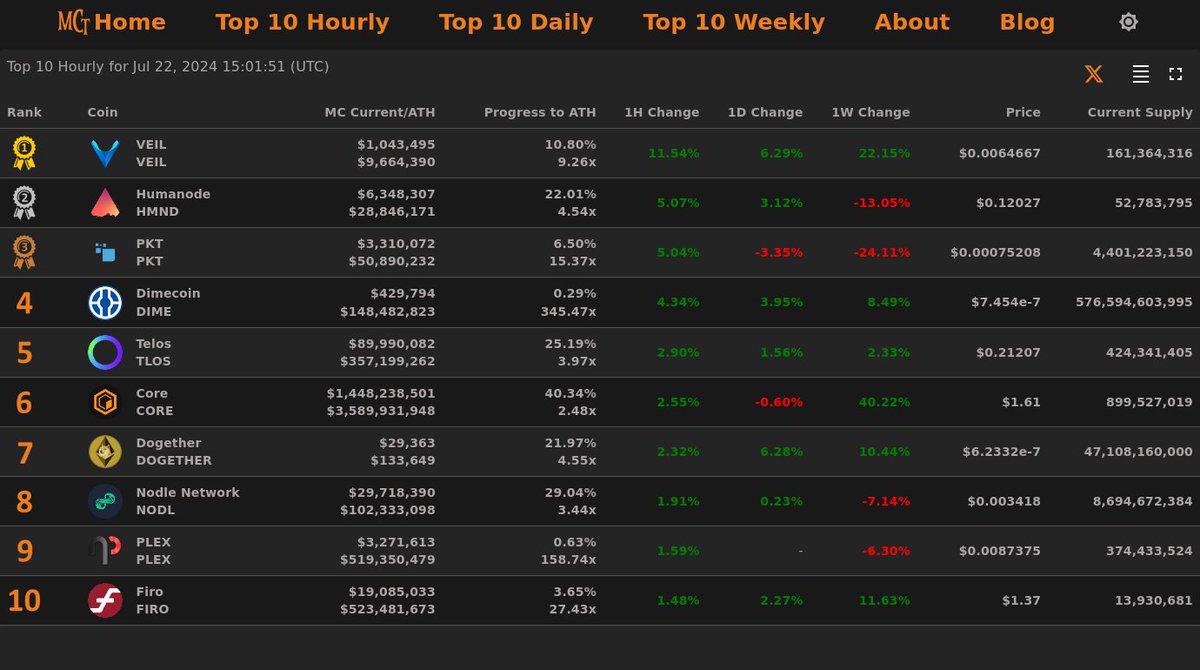Click the Core coin logo
The image size is (1200, 670).
(x=105, y=402)
